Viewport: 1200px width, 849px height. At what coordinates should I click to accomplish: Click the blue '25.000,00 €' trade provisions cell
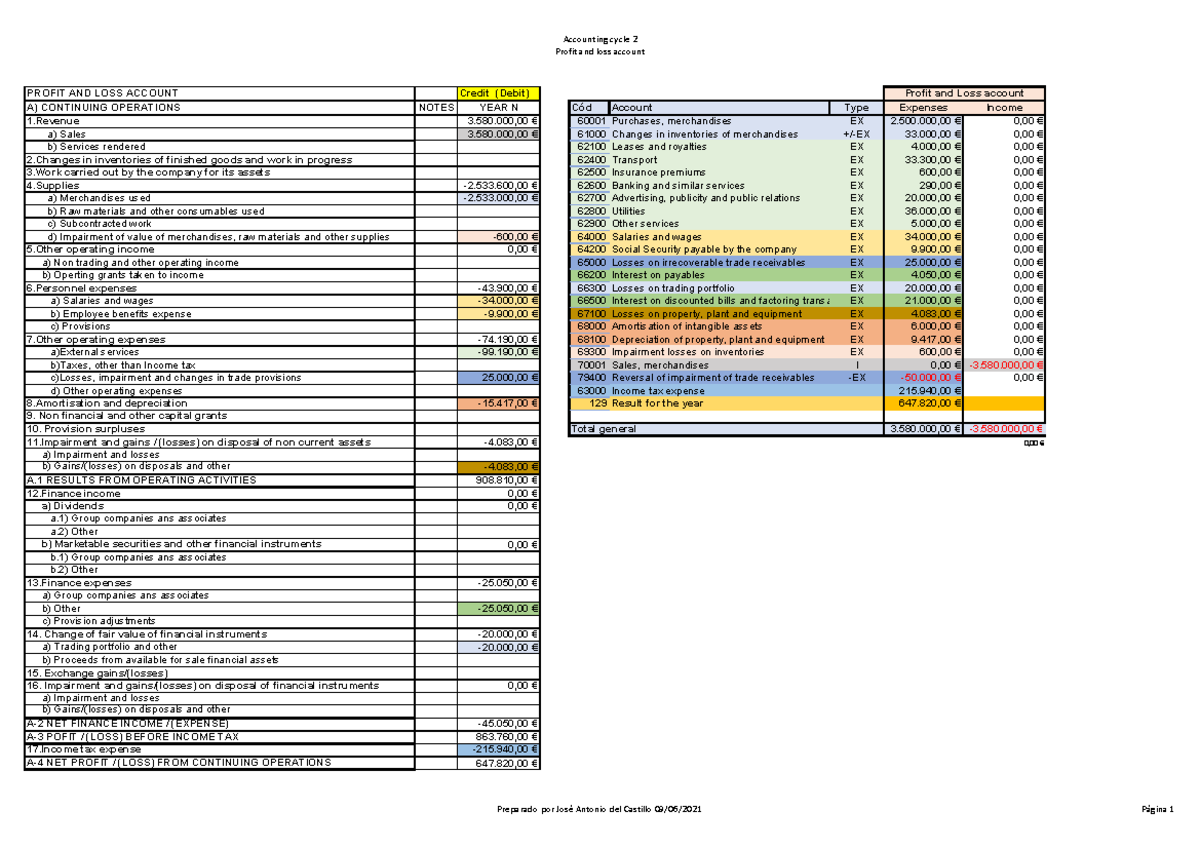(498, 378)
